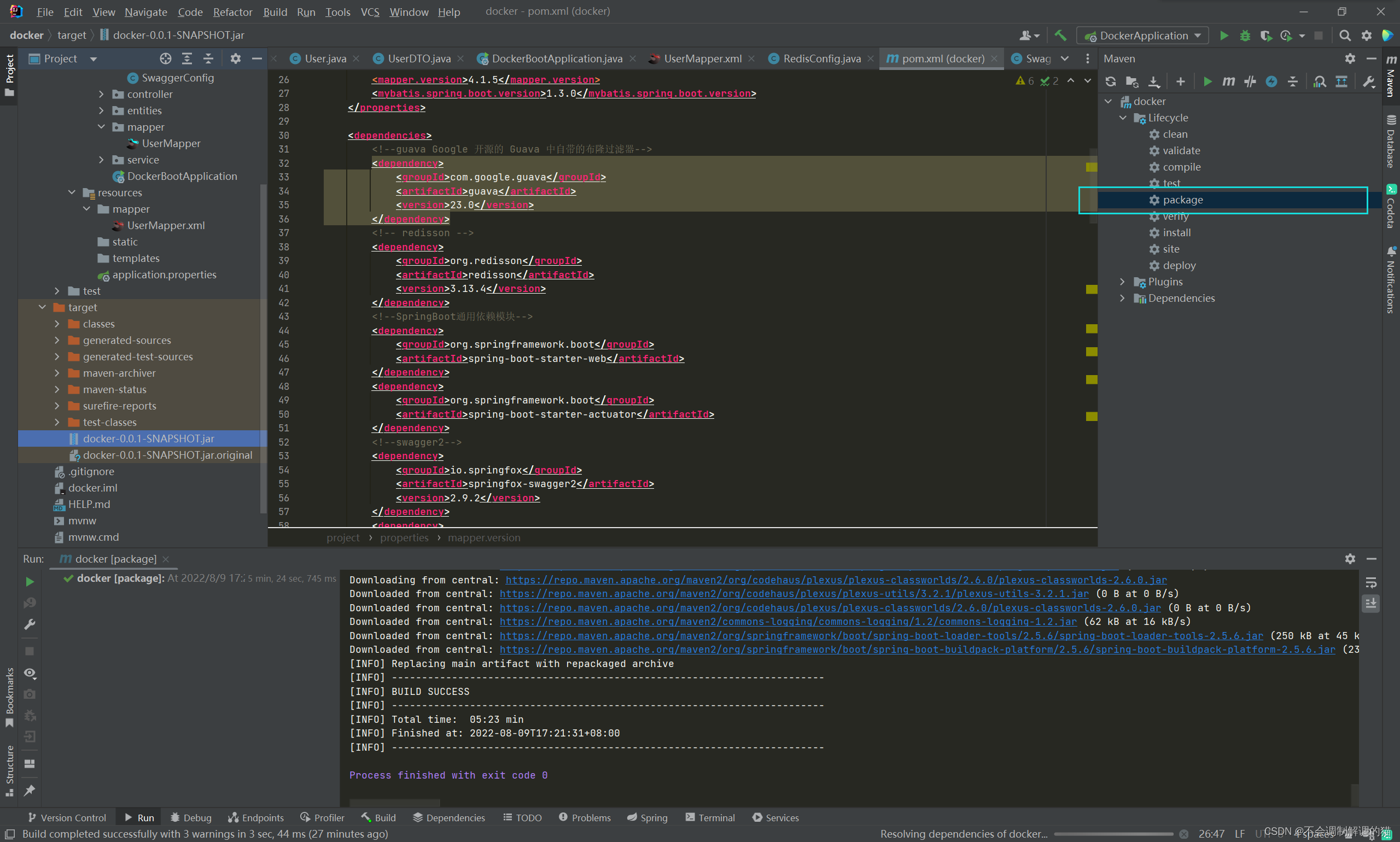Viewport: 1400px width, 842px height.
Task: Toggle soft-wrap in Run console
Action: click(x=1371, y=583)
